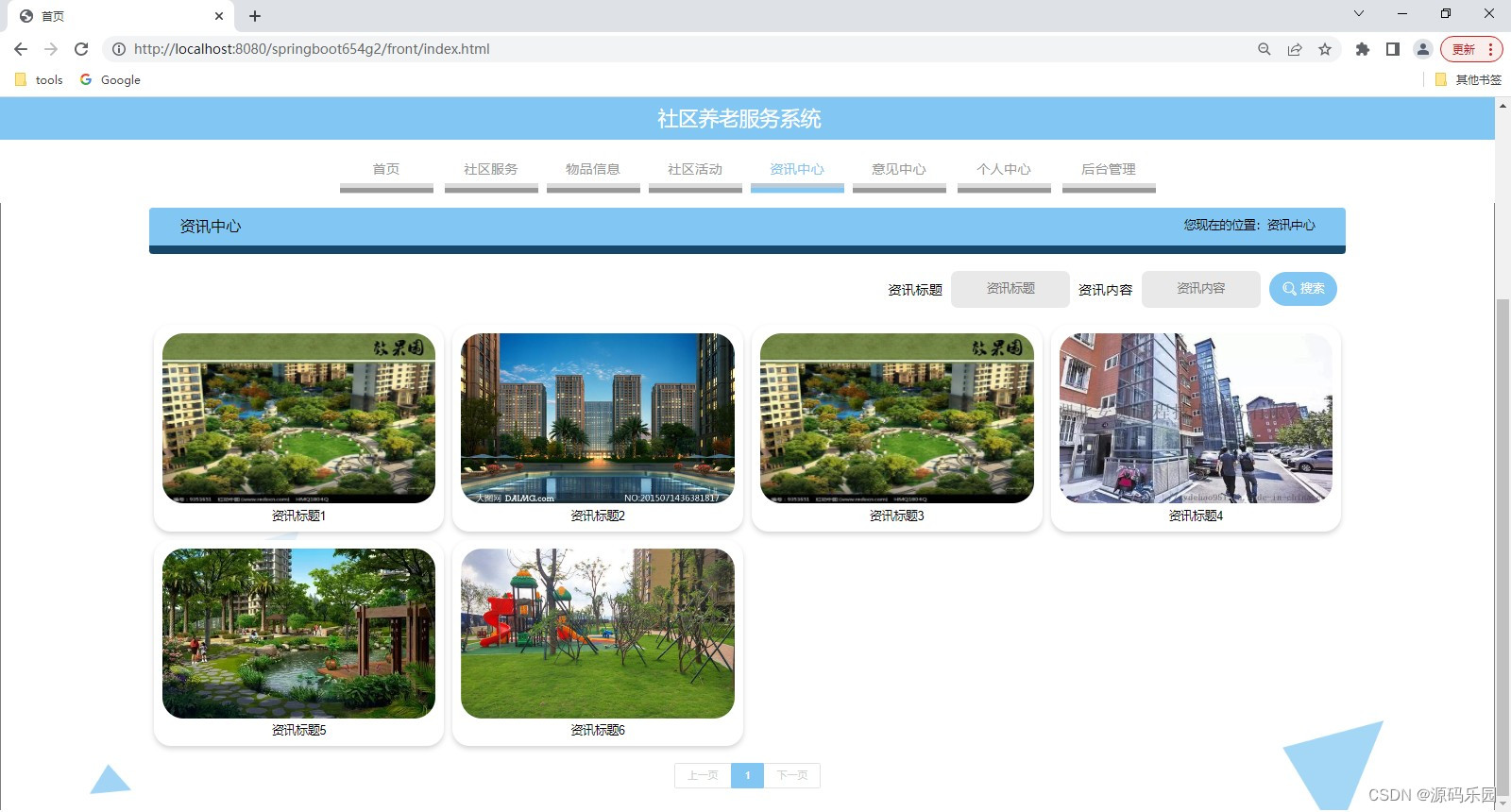Screen dimensions: 1511x812
Task: Click the address bar URL
Action: tap(312, 49)
